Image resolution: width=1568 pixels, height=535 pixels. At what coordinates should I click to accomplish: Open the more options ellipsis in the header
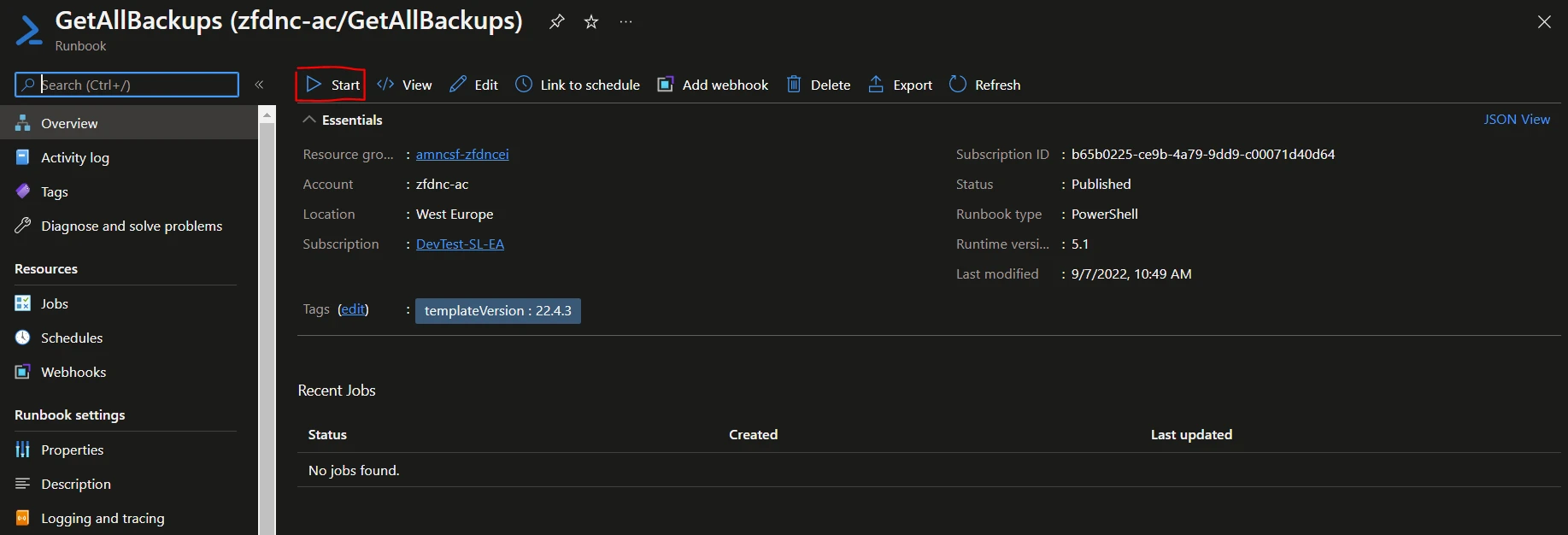point(626,21)
